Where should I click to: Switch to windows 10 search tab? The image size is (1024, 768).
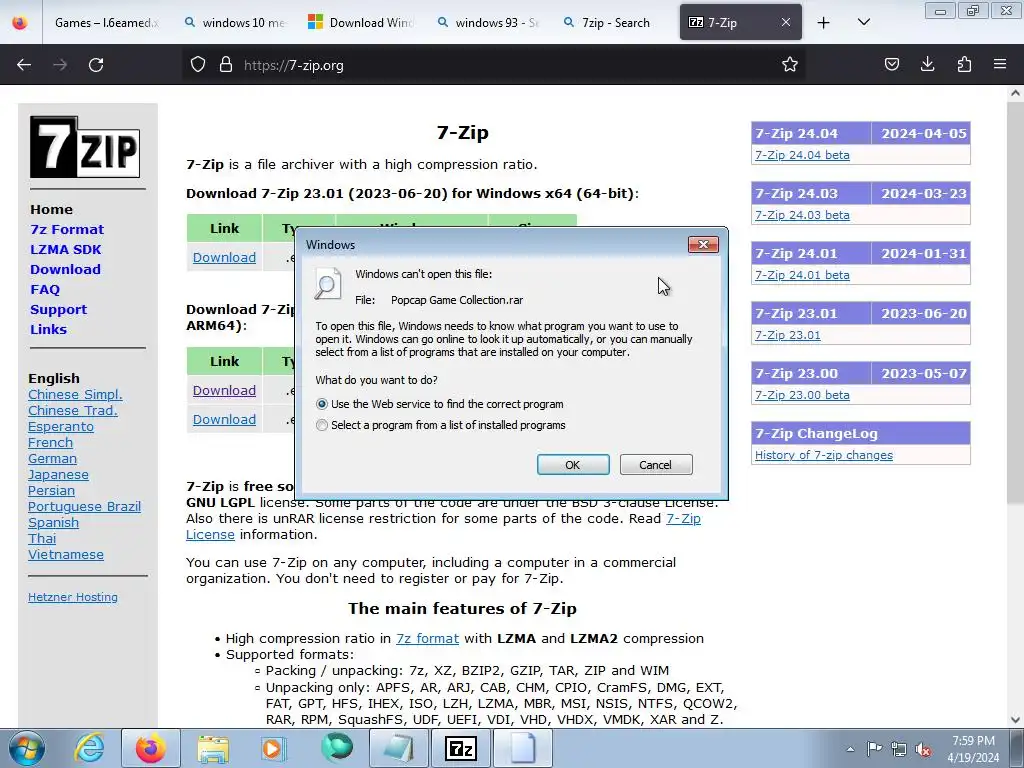pyautogui.click(x=235, y=22)
